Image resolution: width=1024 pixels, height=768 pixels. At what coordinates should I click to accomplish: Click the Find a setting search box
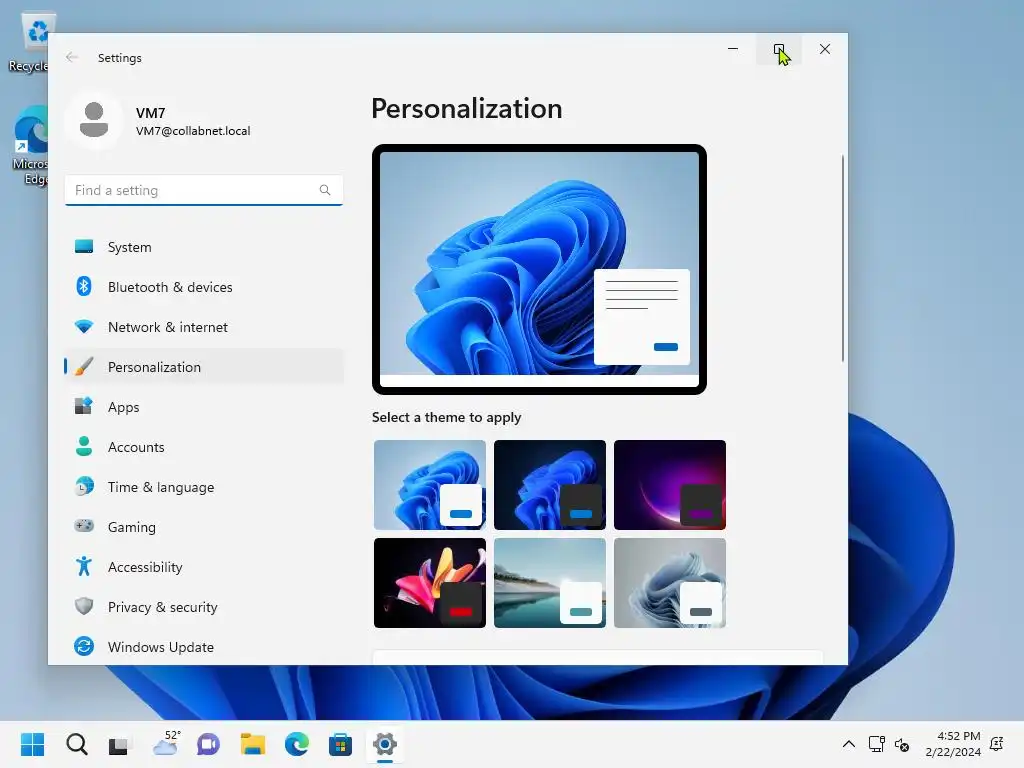point(204,190)
